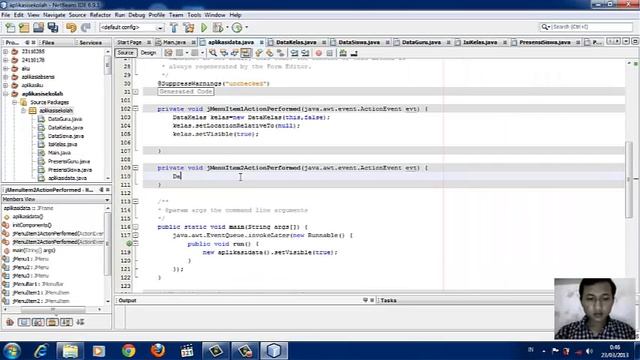
Task: Click the Shift Line Right editor icon
Action: coord(305,53)
